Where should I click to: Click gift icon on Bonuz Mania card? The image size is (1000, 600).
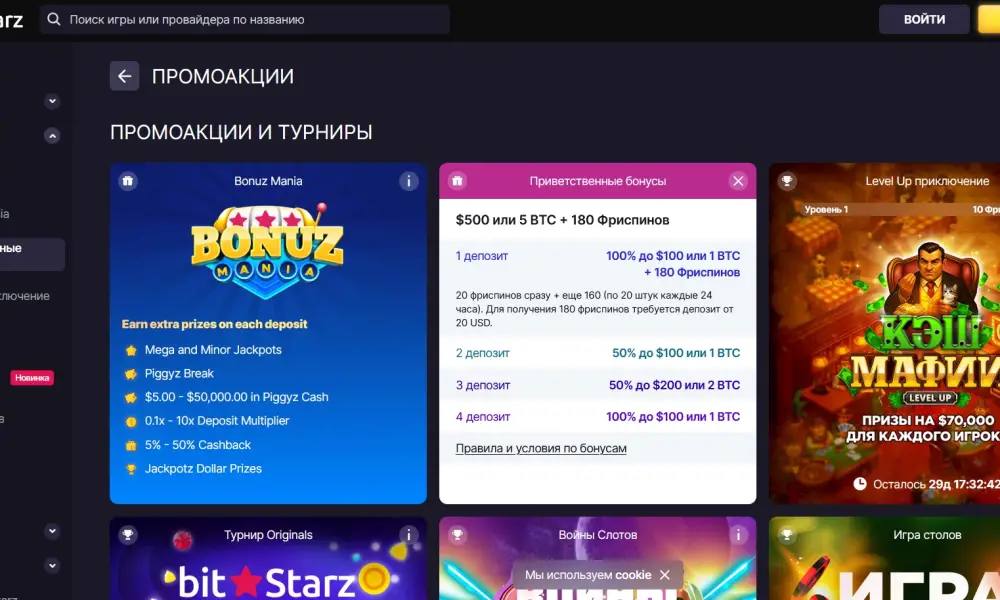pyautogui.click(x=128, y=181)
